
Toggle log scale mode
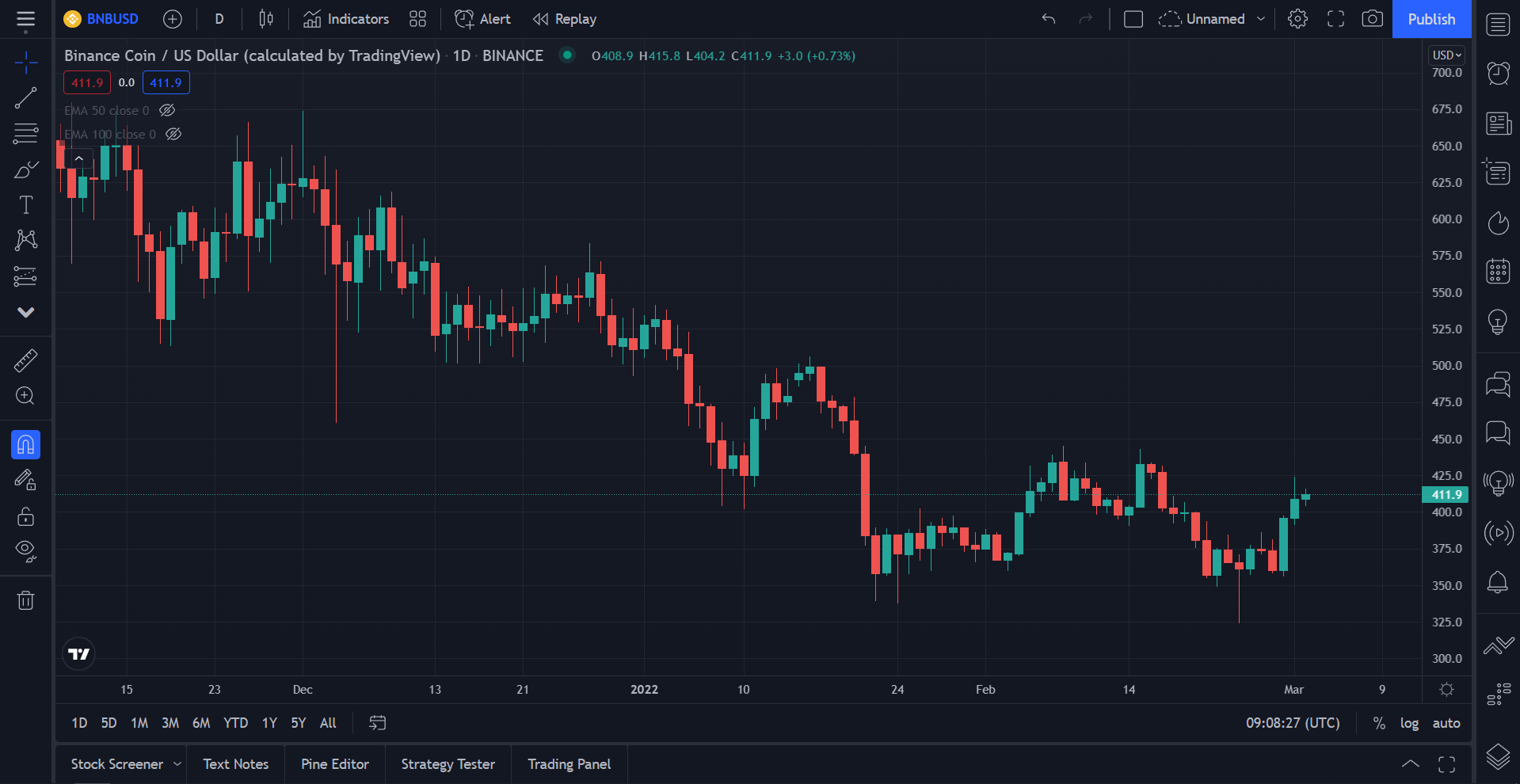tap(1409, 723)
